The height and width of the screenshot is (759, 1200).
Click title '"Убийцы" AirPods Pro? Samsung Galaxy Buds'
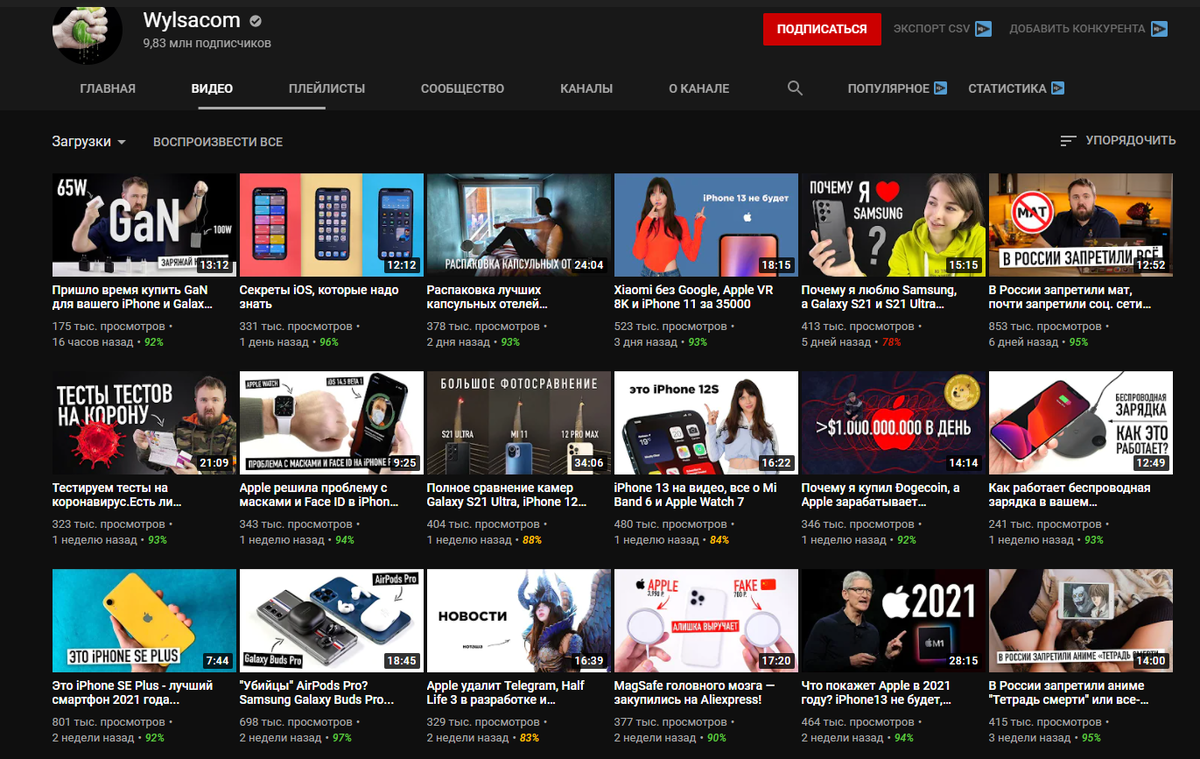317,693
